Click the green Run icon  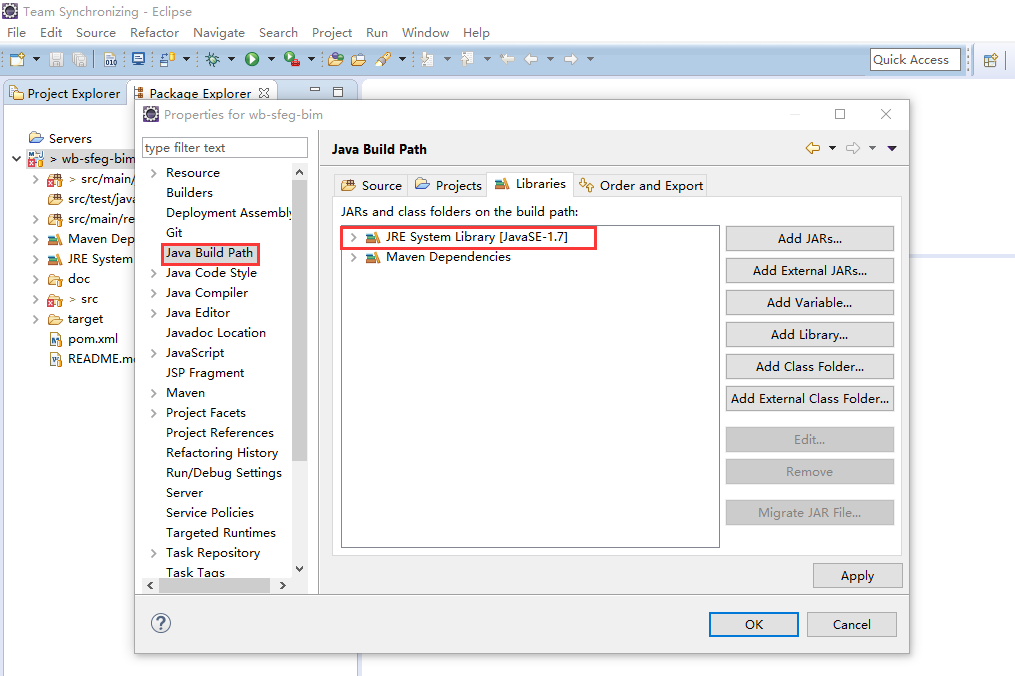click(x=252, y=60)
